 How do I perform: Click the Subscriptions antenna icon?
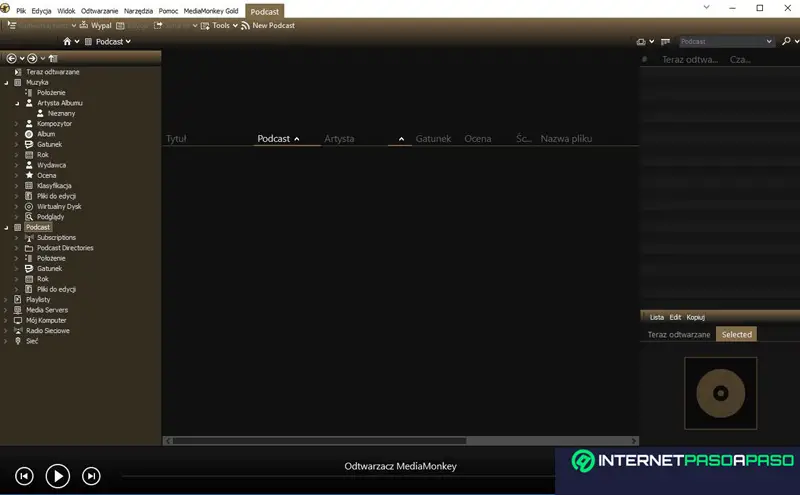click(x=29, y=237)
